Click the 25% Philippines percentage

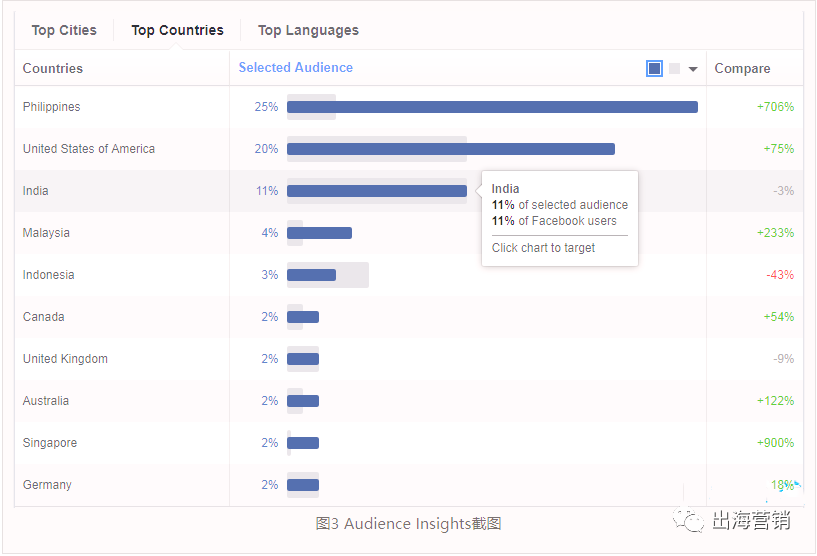[x=266, y=107]
